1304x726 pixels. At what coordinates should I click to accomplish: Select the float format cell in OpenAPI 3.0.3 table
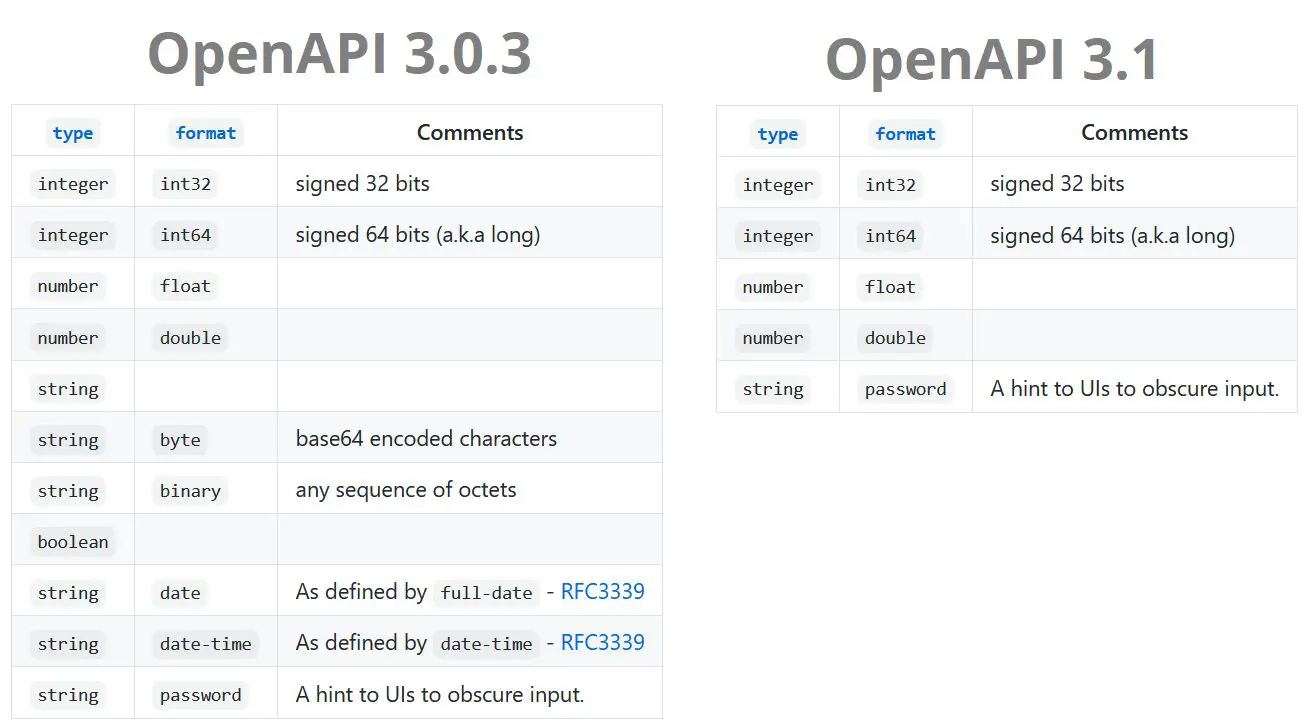(x=185, y=286)
